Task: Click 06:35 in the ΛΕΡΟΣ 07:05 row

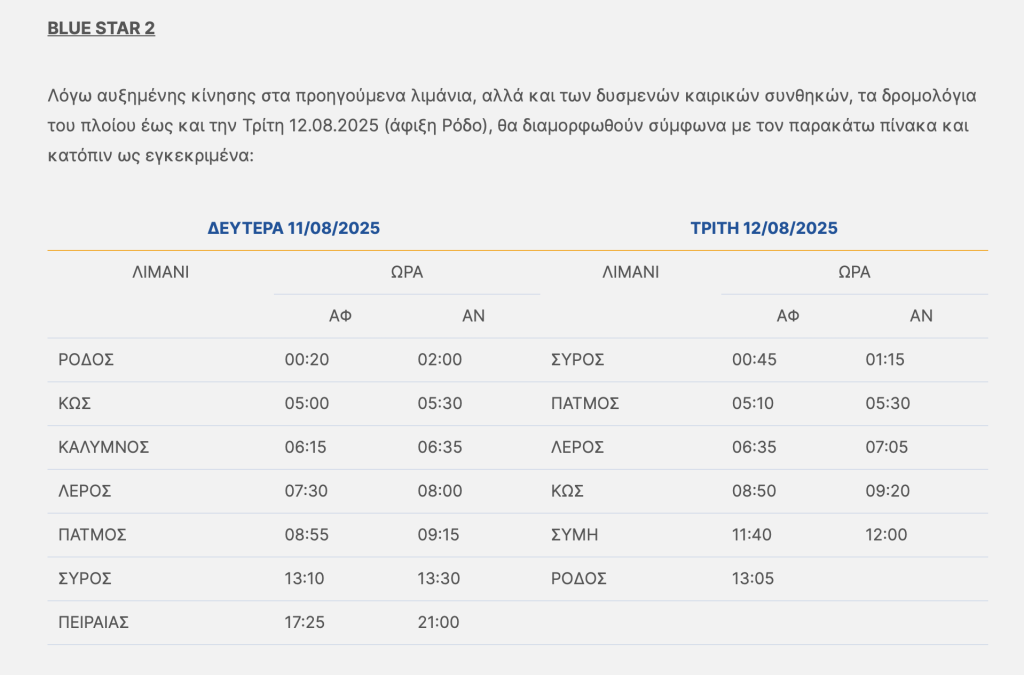Action: click(x=754, y=447)
